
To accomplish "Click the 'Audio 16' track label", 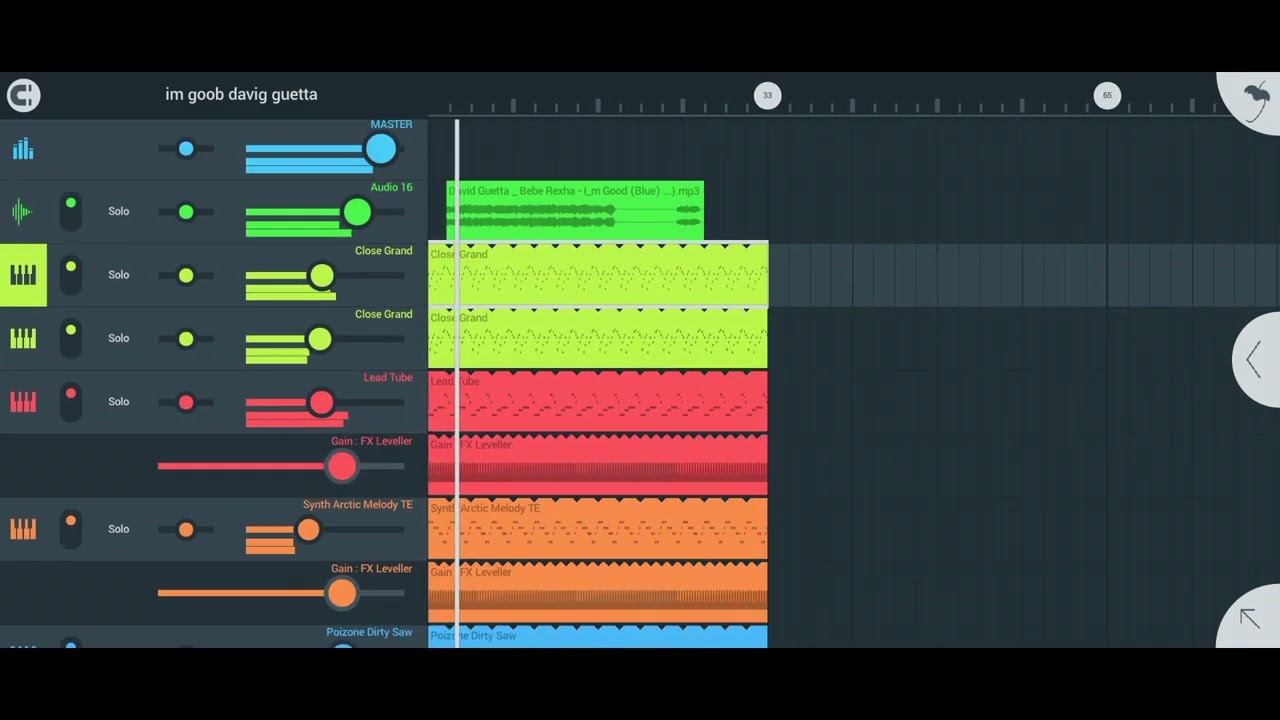I will tap(391, 187).
